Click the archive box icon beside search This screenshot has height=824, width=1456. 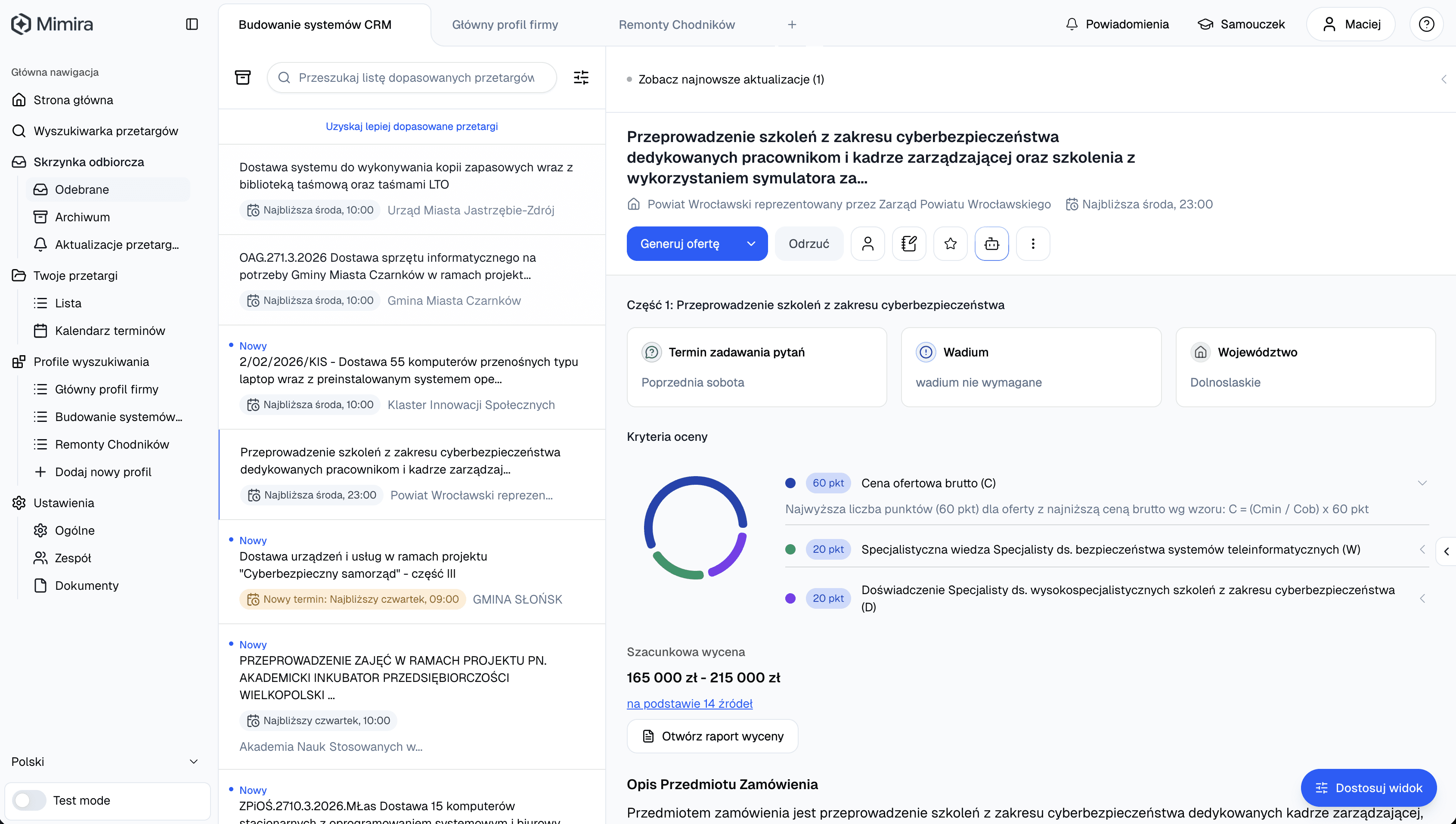click(x=243, y=77)
